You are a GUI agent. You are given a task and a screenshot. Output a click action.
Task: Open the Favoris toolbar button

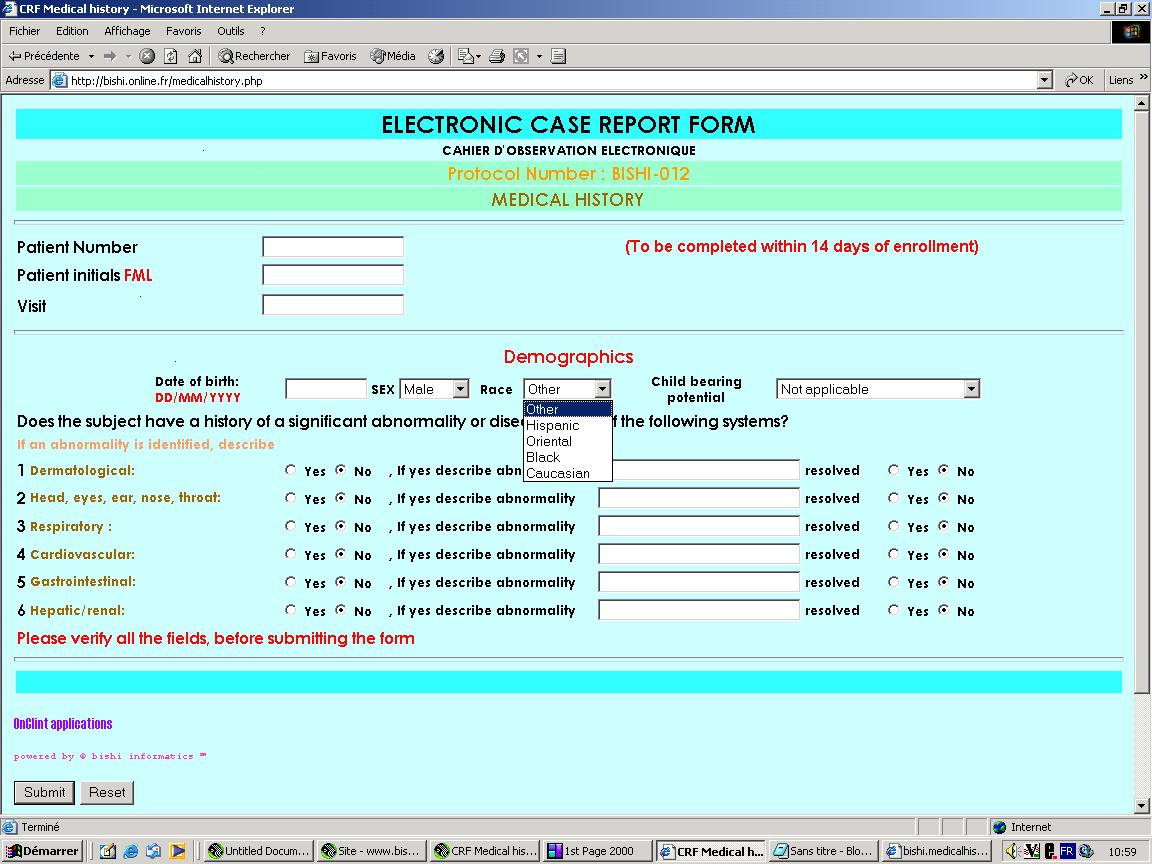[330, 56]
